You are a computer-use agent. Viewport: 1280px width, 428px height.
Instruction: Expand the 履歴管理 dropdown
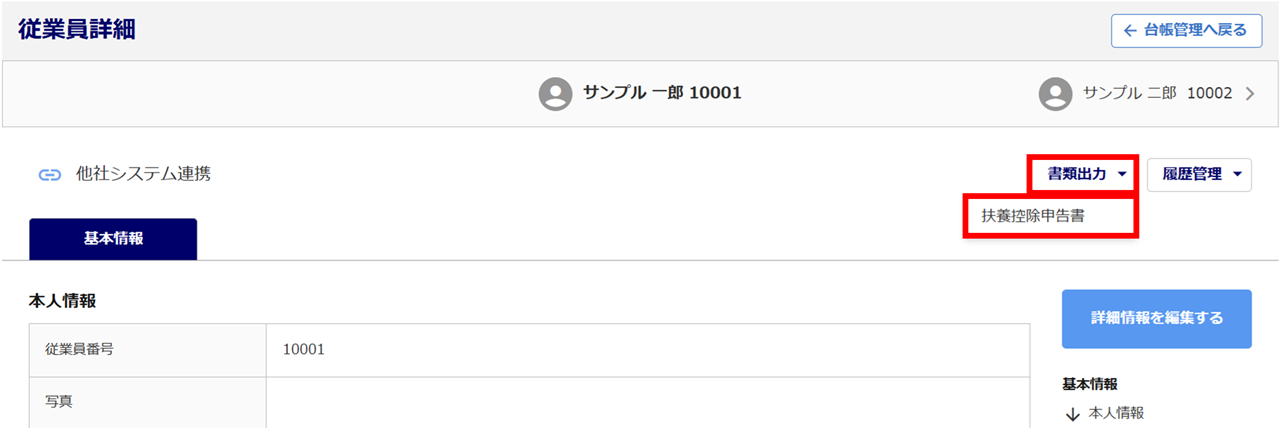point(1199,174)
